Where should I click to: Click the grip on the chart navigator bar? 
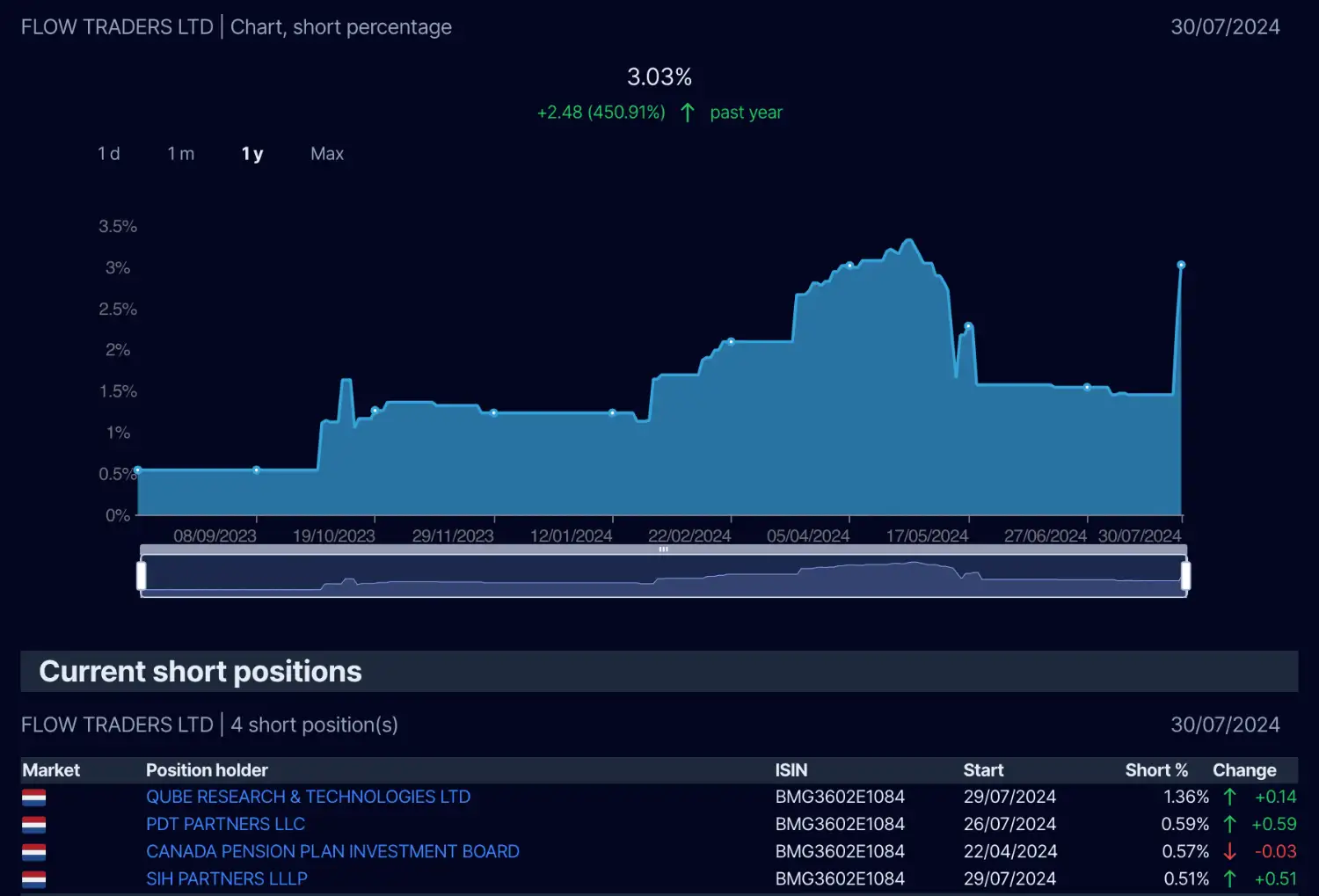[x=664, y=550]
